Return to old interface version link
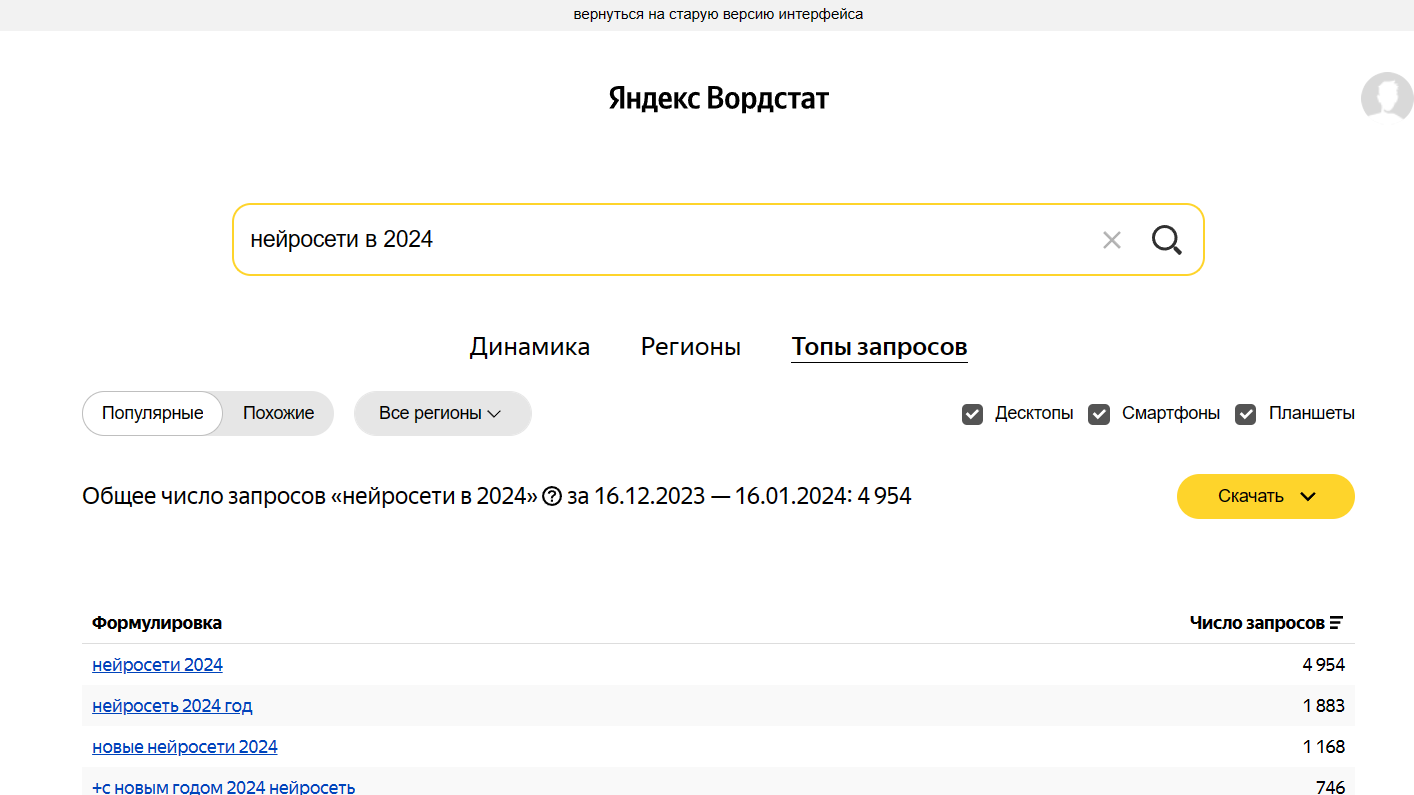This screenshot has height=795, width=1414. [x=718, y=15]
